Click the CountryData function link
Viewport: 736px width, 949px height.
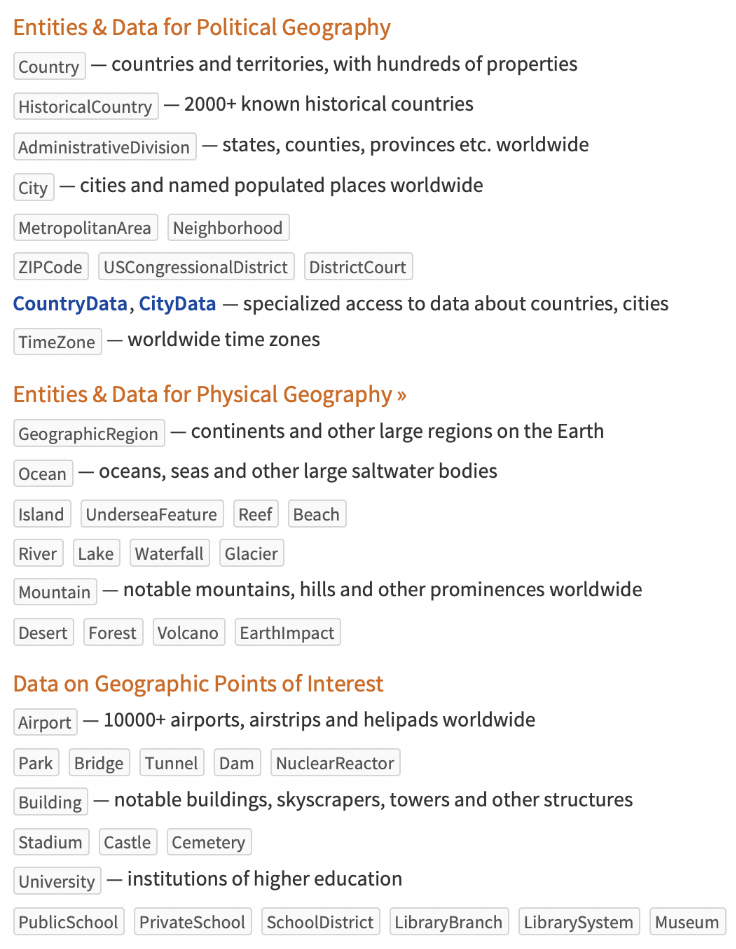70,304
